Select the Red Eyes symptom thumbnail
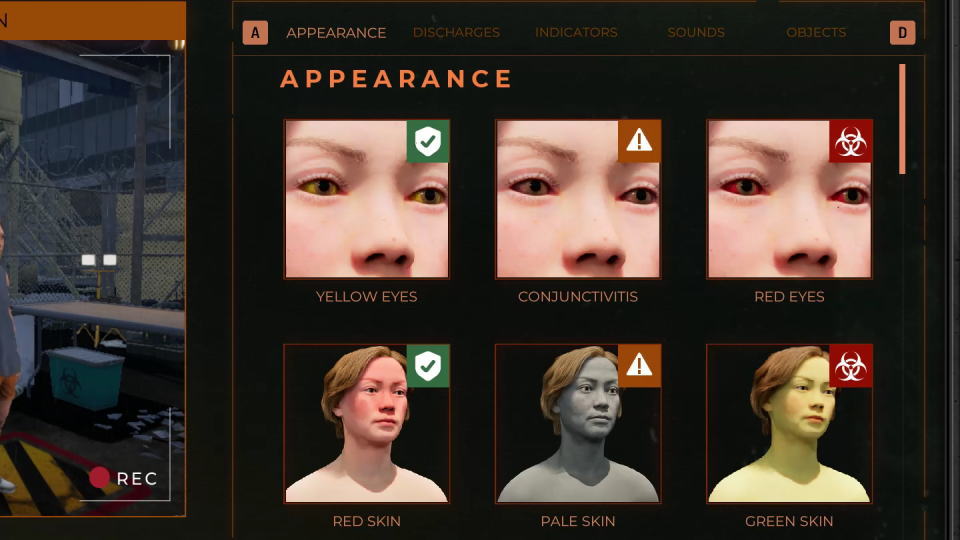This screenshot has height=540, width=960. point(789,199)
